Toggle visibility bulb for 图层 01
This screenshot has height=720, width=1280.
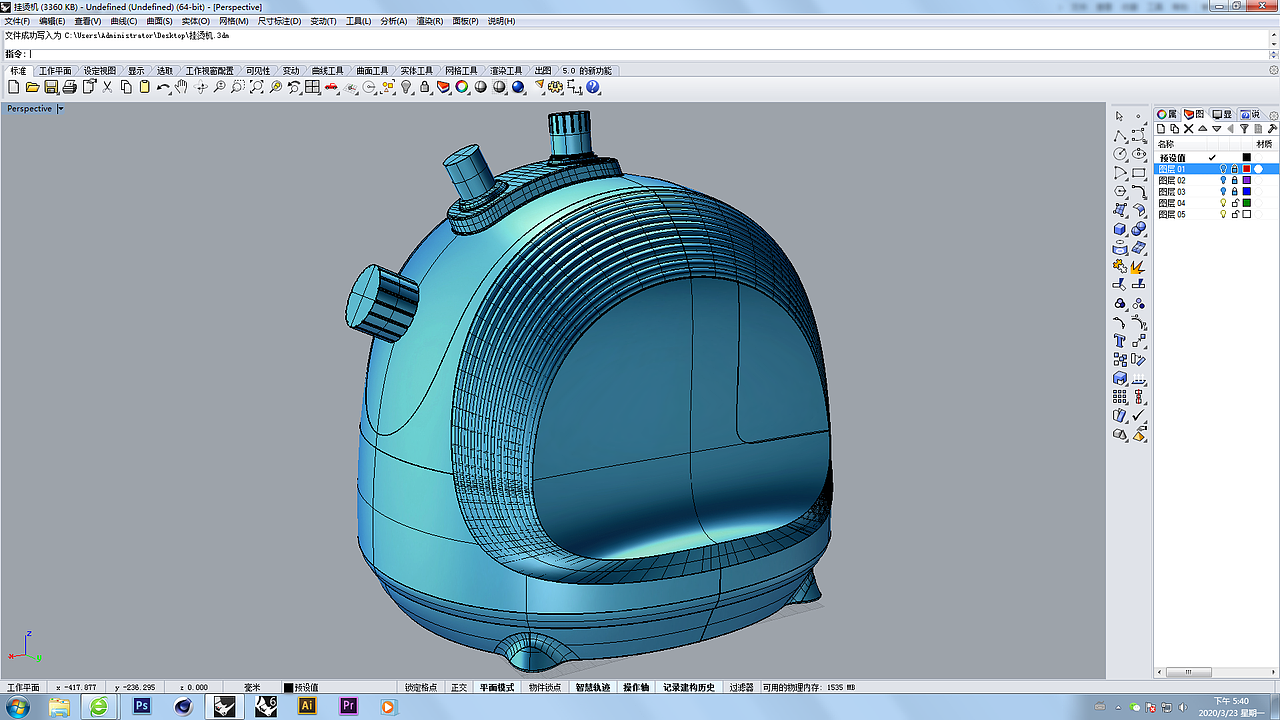click(x=1223, y=169)
